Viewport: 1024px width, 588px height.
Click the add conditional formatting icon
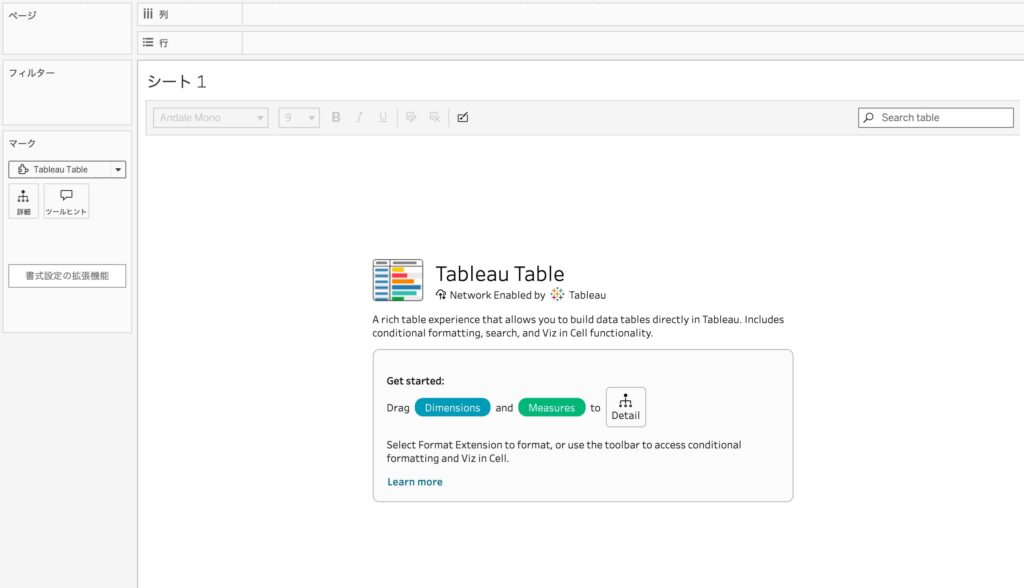411,118
